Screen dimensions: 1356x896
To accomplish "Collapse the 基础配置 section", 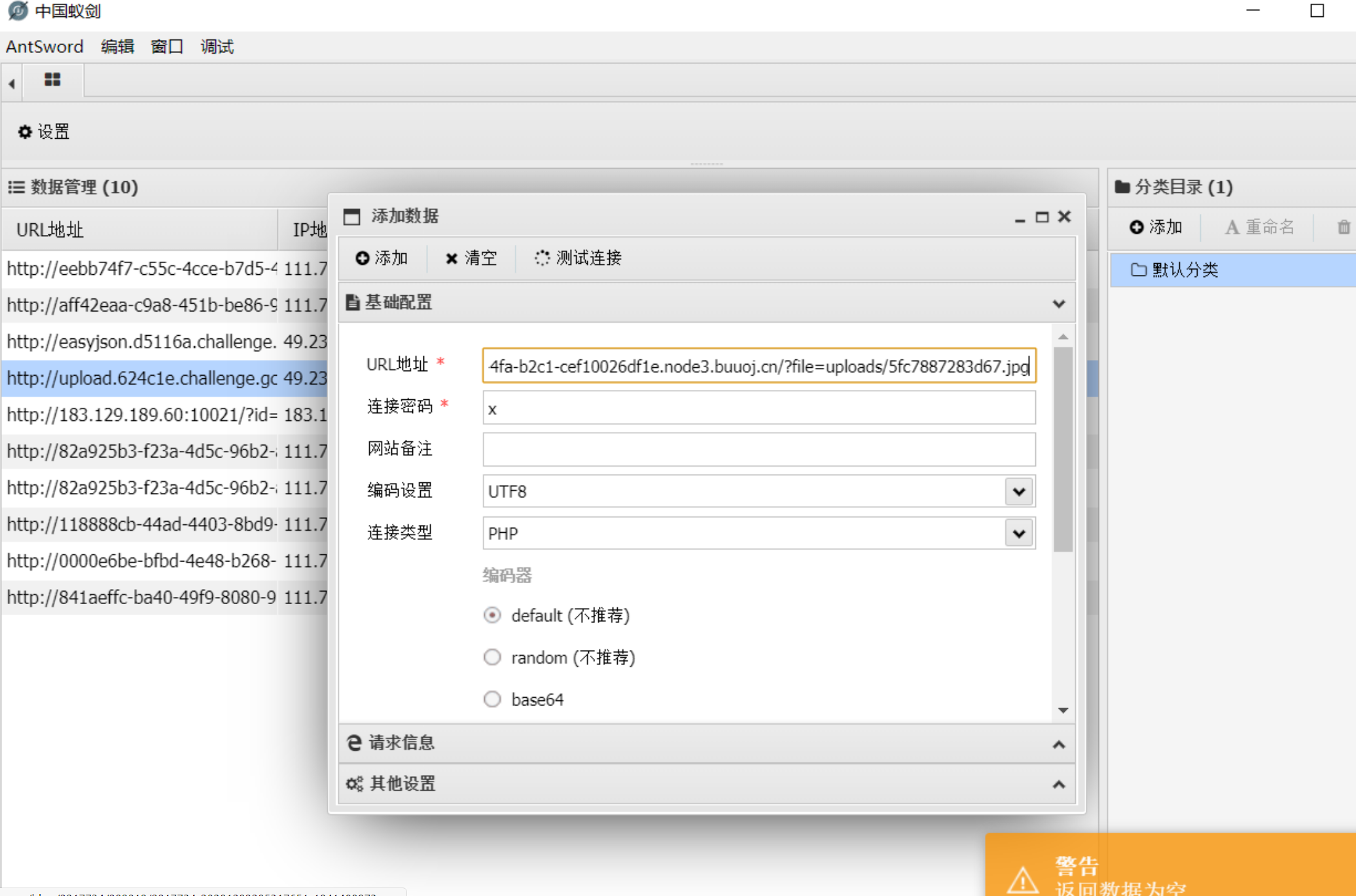I will pyautogui.click(x=1058, y=303).
